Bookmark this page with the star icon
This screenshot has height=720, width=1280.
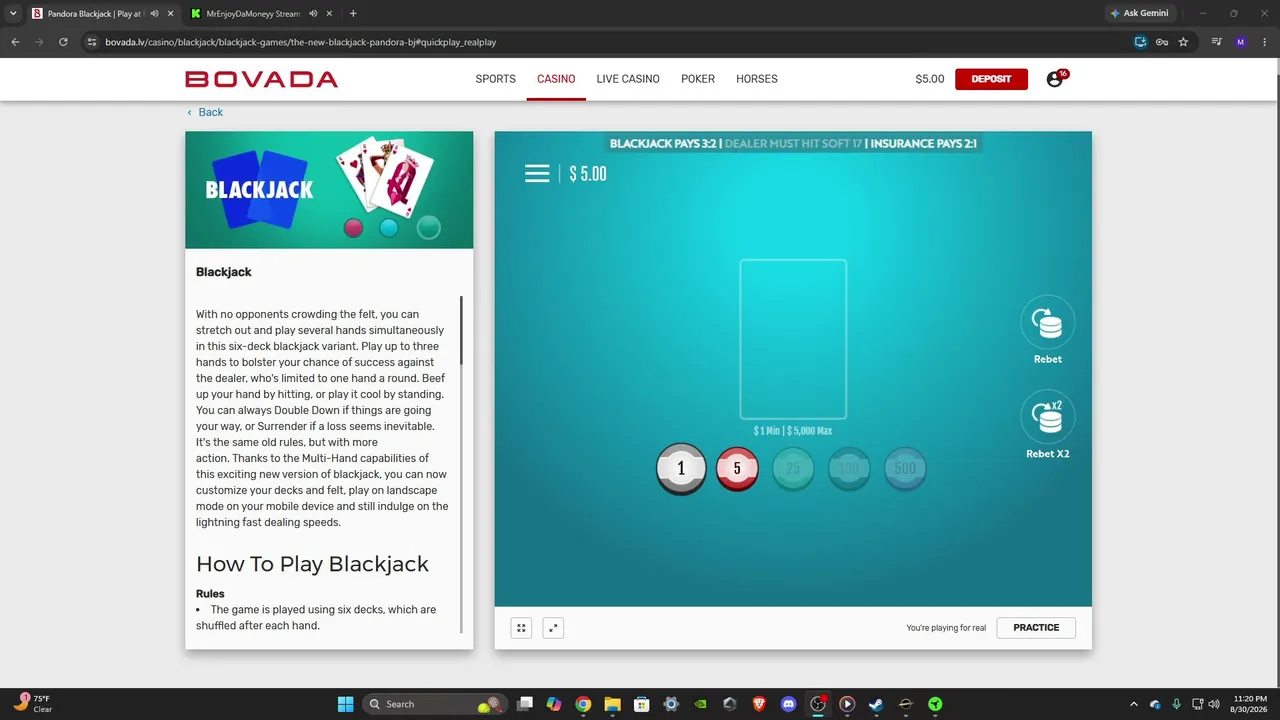[1183, 42]
